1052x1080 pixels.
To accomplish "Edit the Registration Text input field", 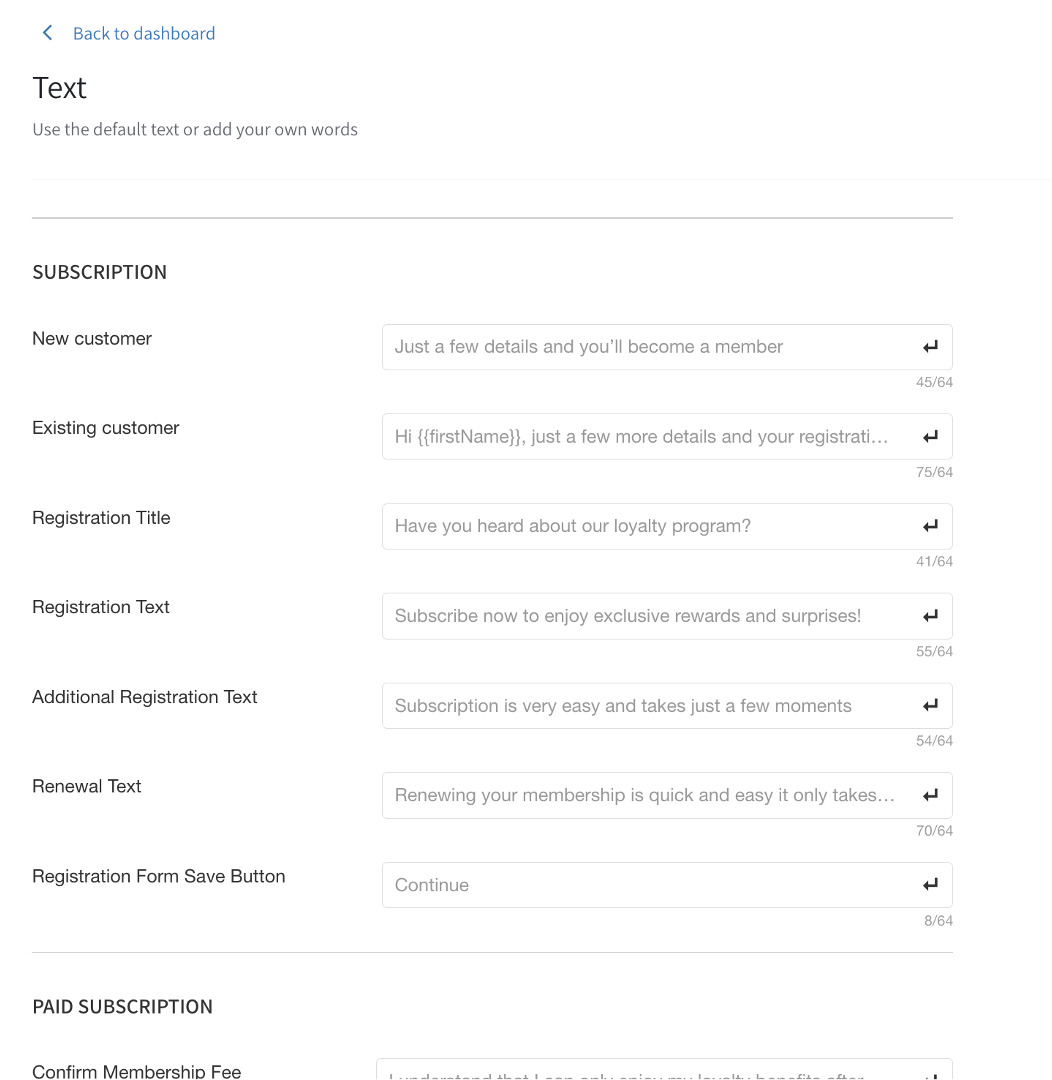I will pos(640,616).
